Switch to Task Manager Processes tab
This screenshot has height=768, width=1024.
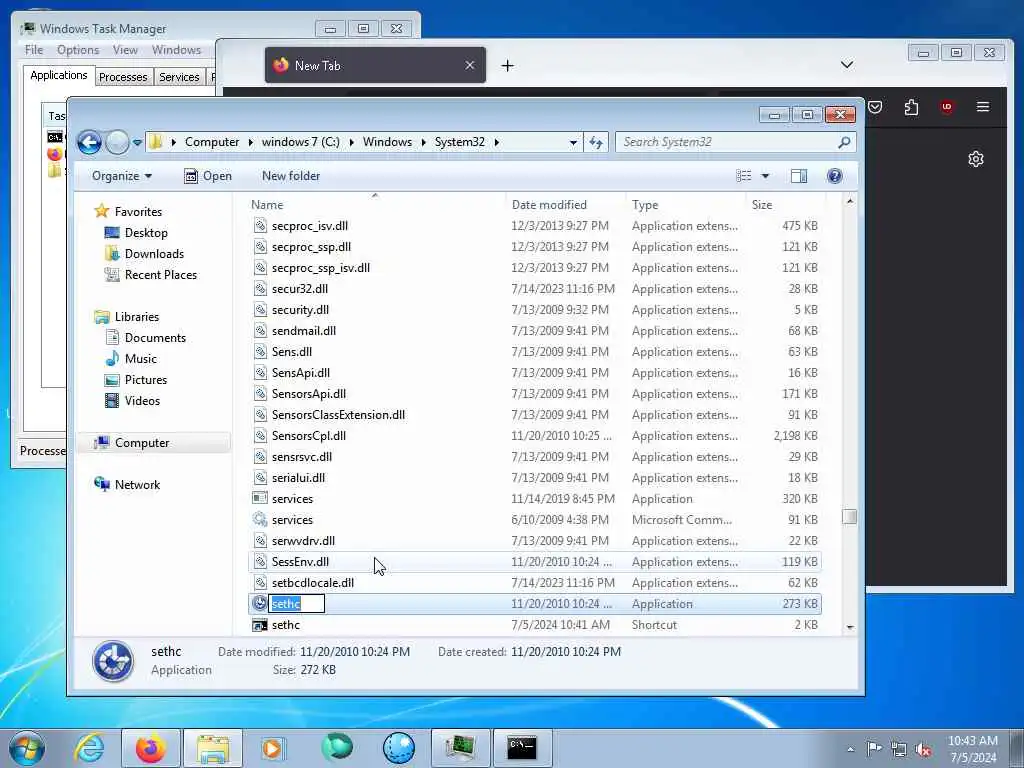[x=123, y=77]
